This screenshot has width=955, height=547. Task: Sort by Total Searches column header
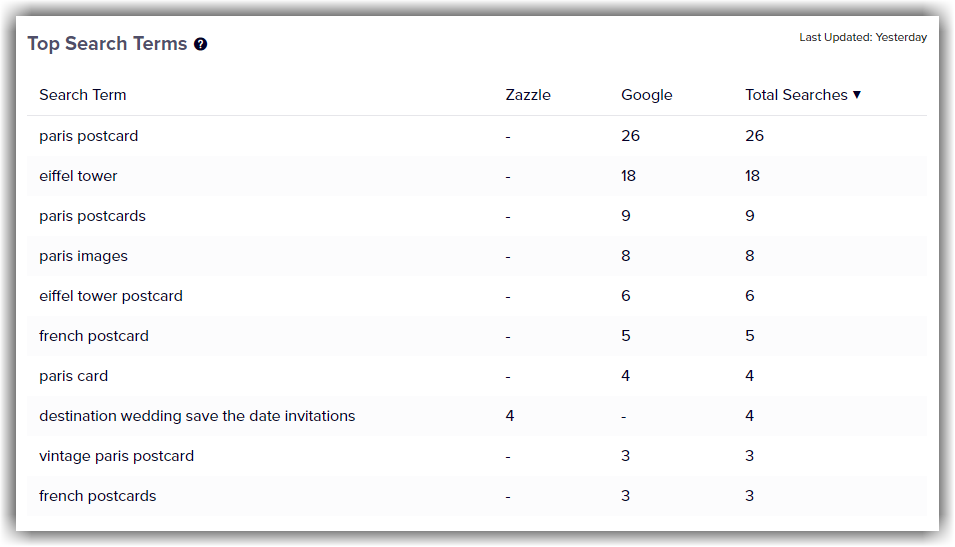[x=796, y=95]
